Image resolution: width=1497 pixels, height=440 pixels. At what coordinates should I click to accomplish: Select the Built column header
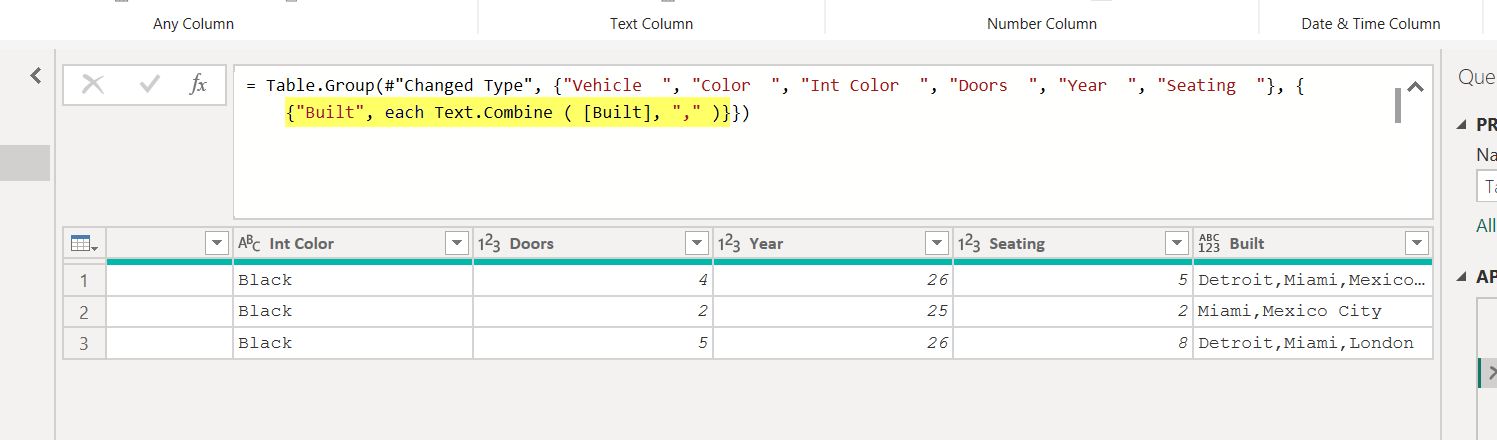(1313, 243)
